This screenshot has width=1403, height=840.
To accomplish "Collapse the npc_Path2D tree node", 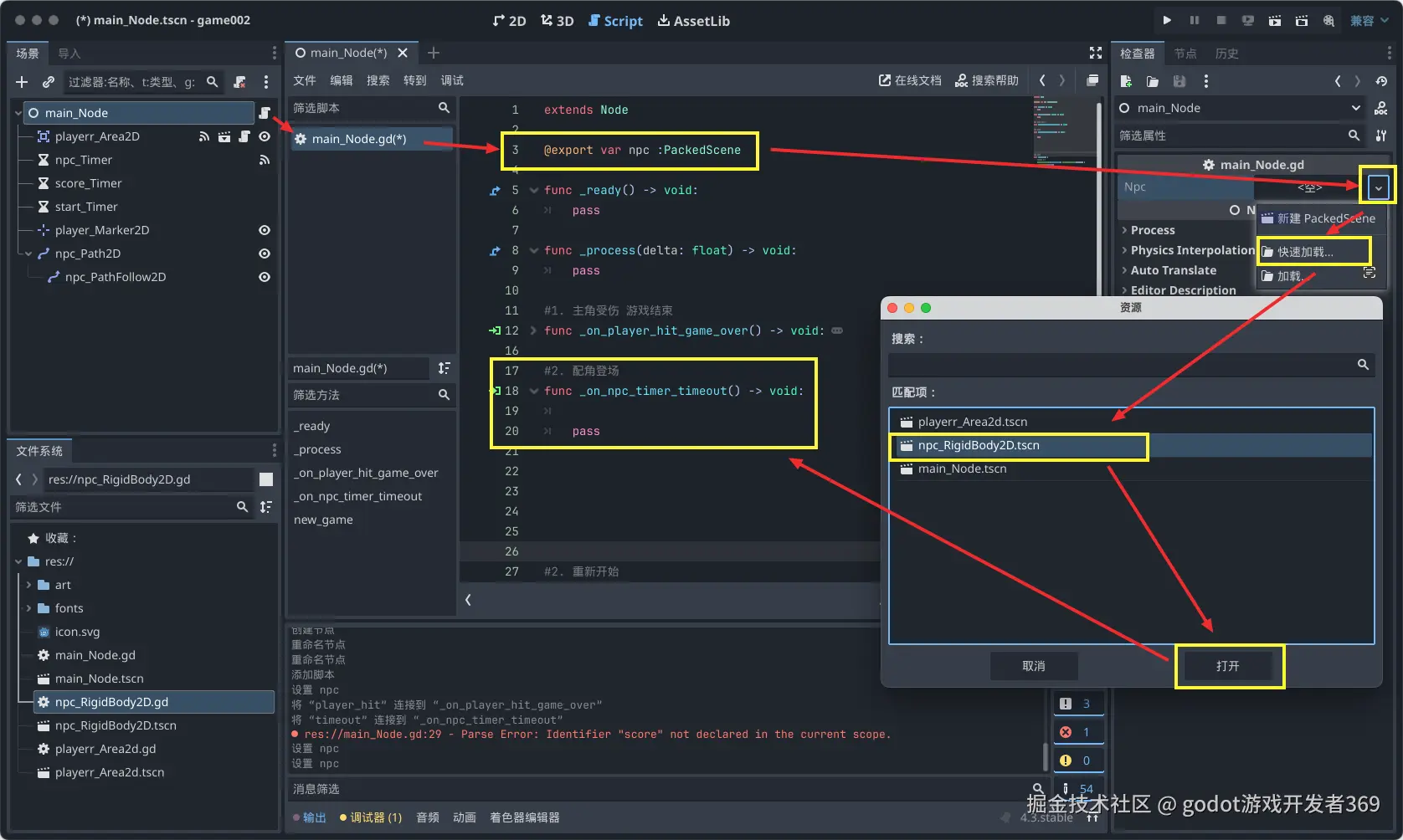I will pos(28,254).
